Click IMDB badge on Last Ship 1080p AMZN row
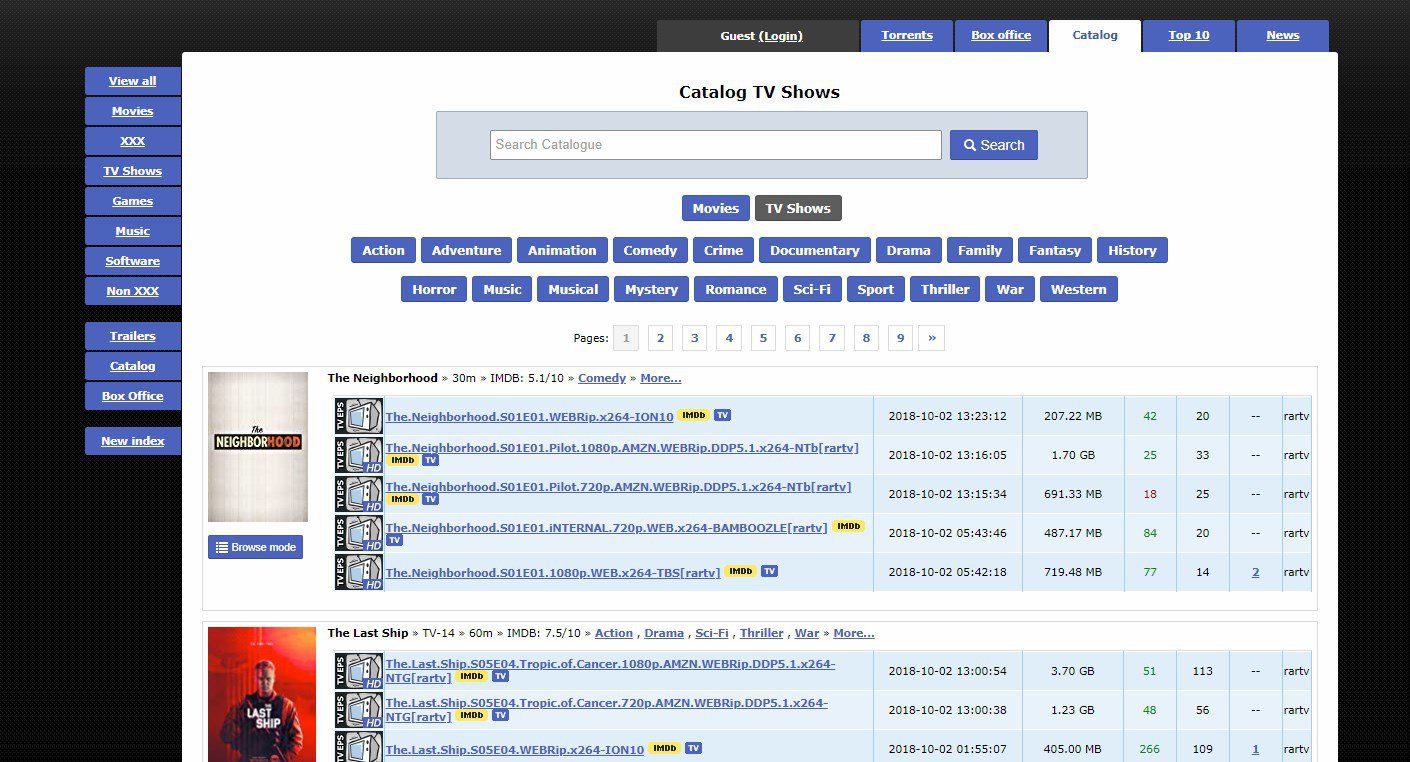 click(471, 677)
